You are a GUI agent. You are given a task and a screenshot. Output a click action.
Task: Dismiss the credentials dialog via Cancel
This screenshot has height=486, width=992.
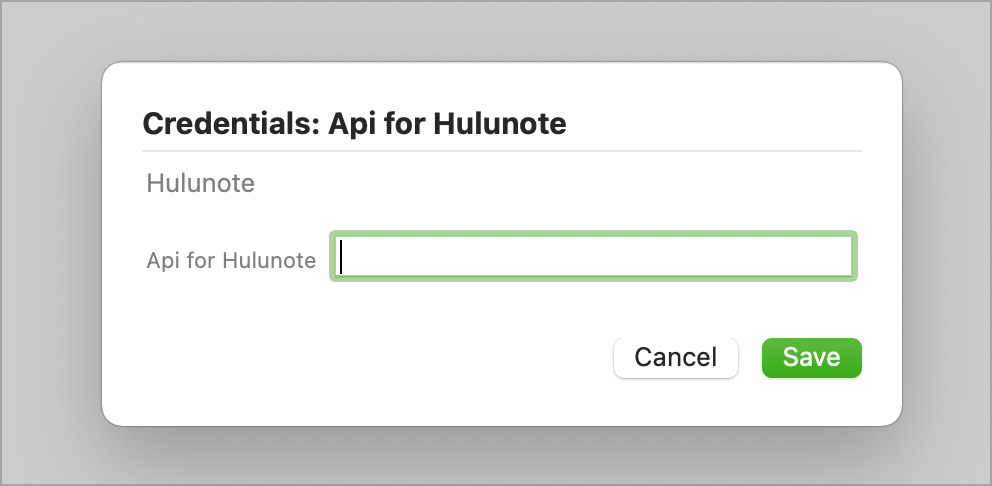[x=675, y=357]
